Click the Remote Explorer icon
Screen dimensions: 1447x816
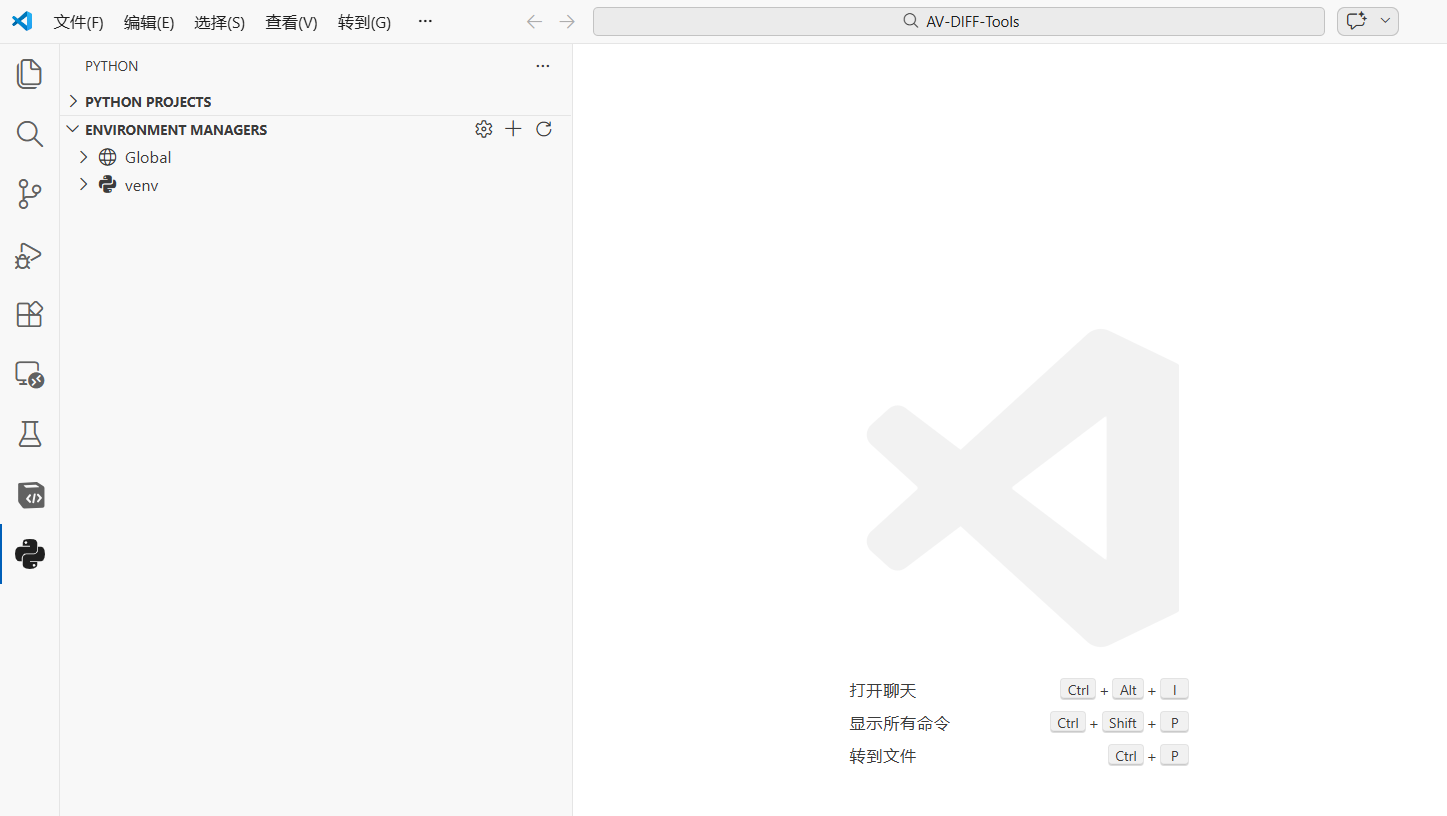[29, 375]
